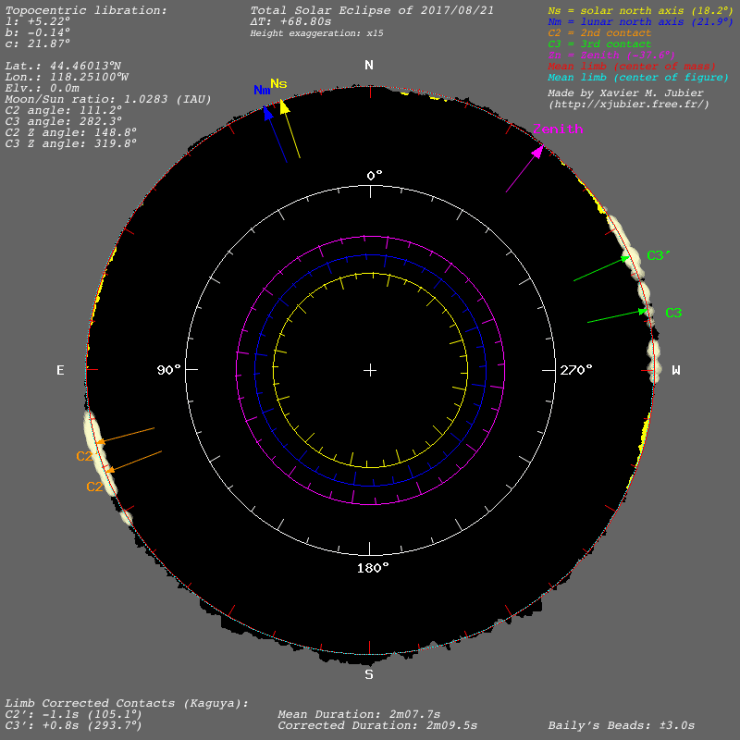
Task: Click the N compass label at top
Action: coord(369,65)
